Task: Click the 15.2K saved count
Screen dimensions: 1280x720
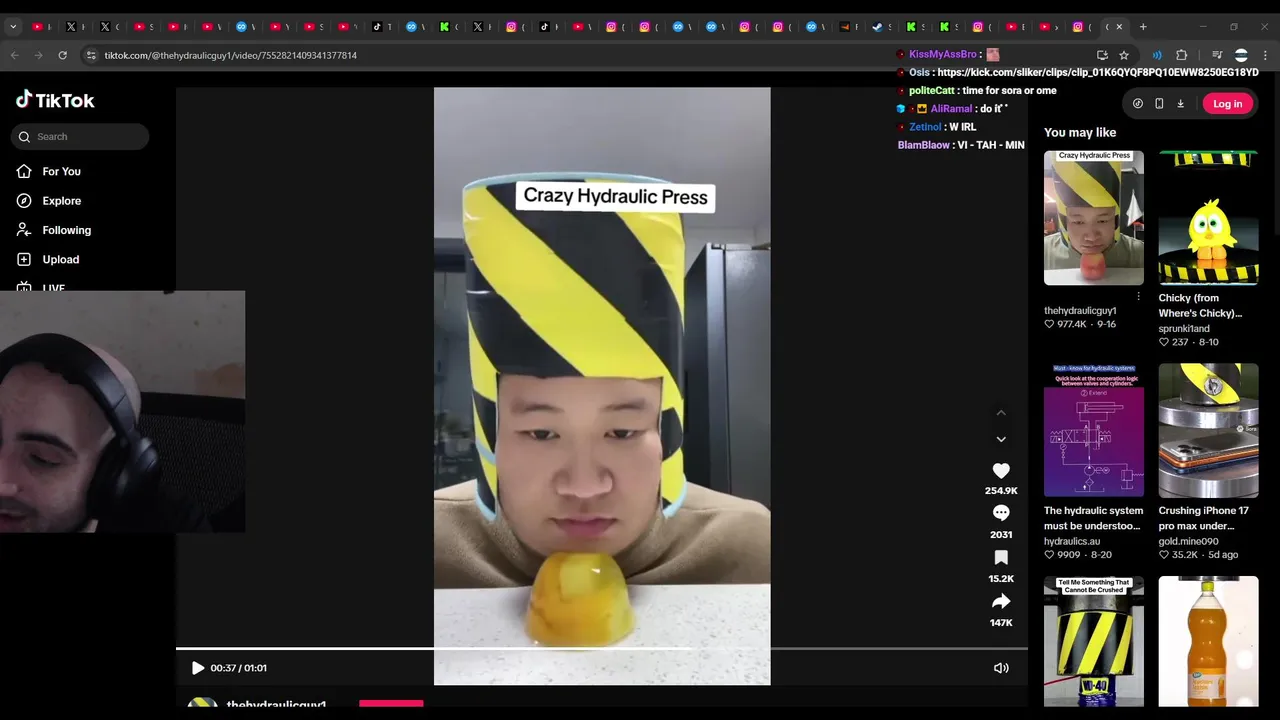Action: (1001, 579)
